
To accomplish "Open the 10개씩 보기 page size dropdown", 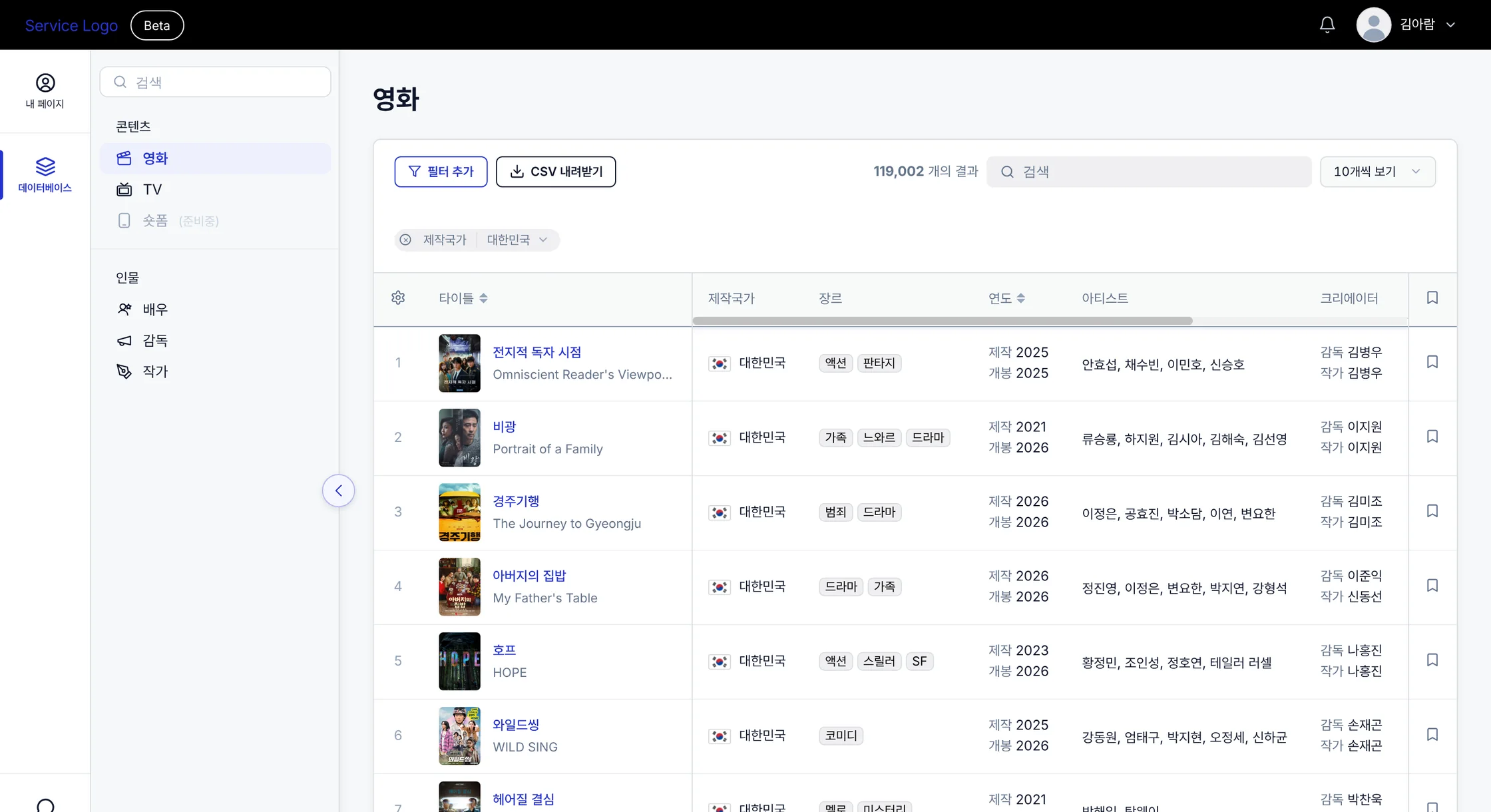I will pyautogui.click(x=1377, y=172).
